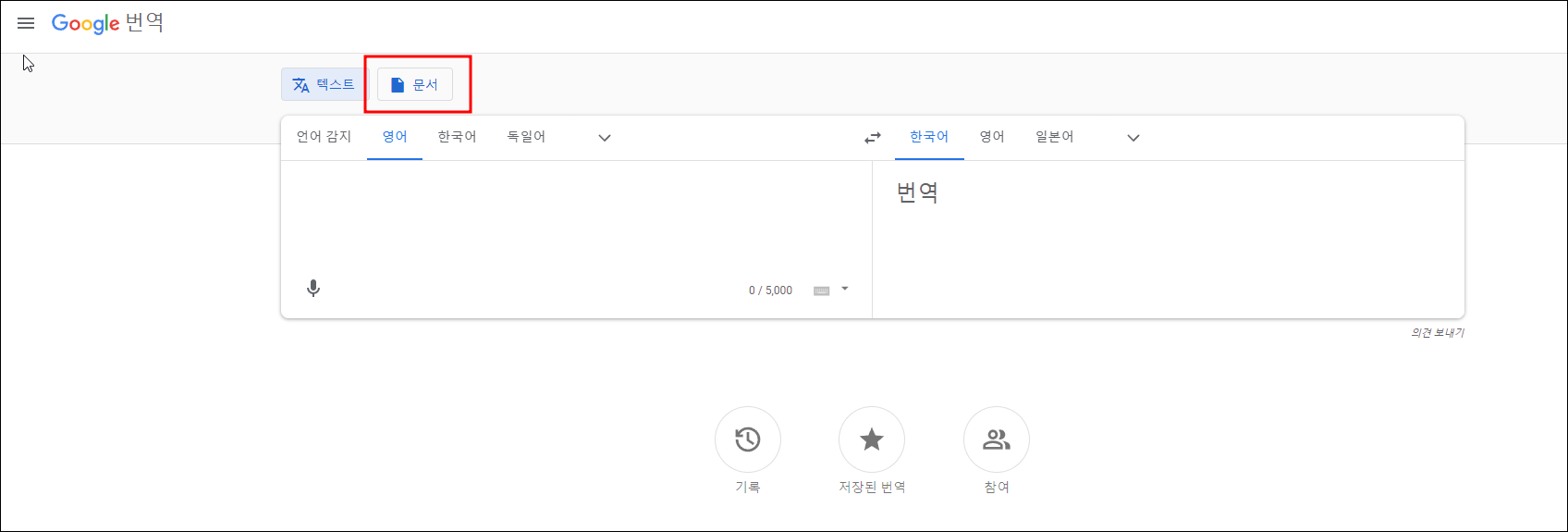1568x532 pixels.
Task: Start voice input with the microphone icon
Action: (313, 289)
